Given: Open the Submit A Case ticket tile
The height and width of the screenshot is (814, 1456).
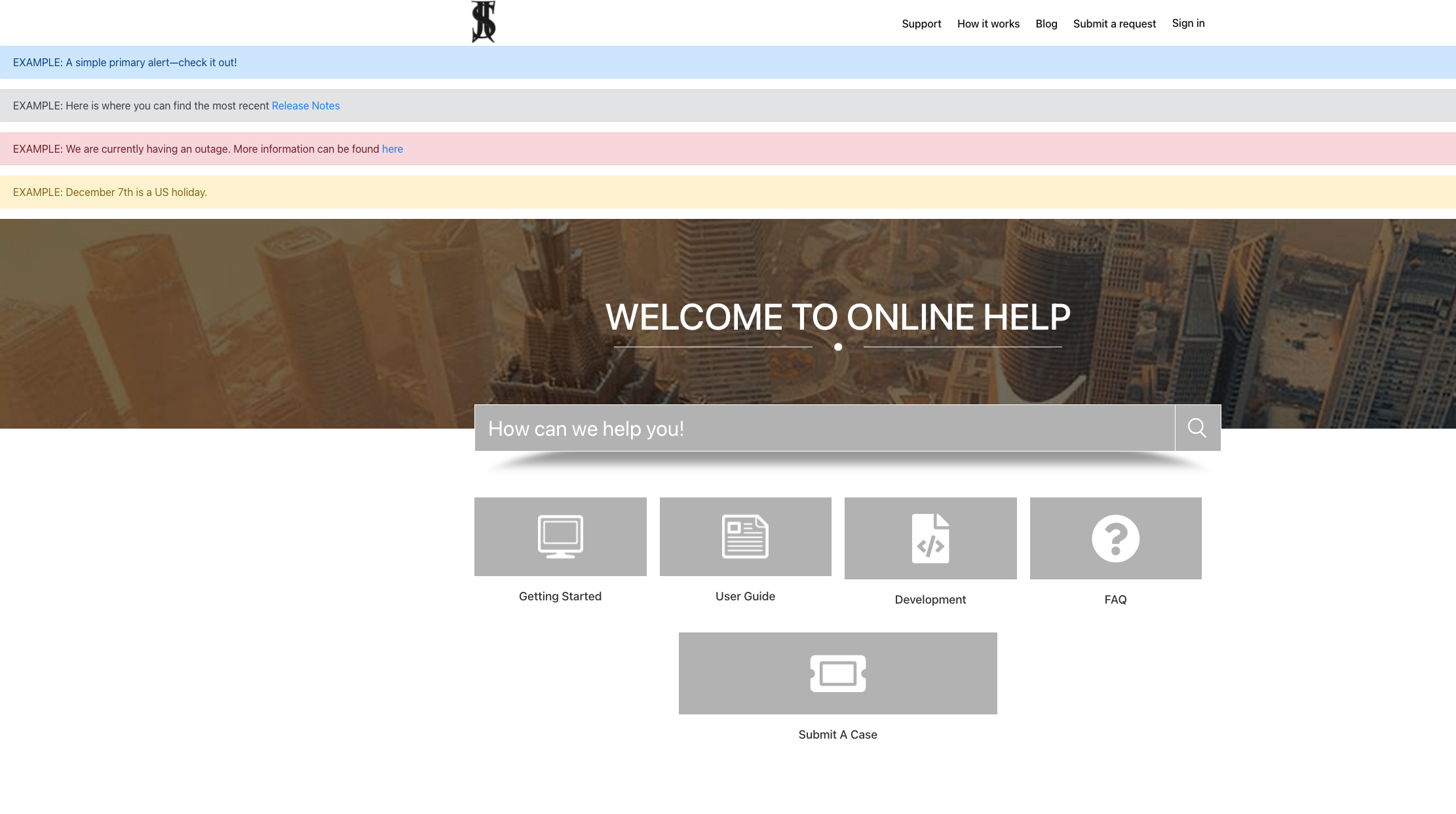Looking at the screenshot, I should point(837,673).
